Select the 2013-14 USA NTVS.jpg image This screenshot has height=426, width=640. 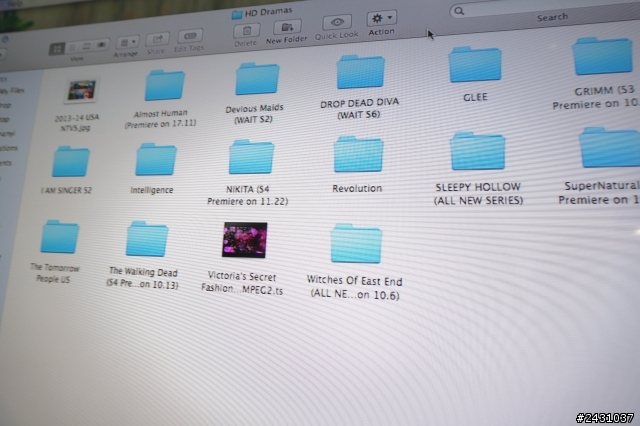pos(82,90)
